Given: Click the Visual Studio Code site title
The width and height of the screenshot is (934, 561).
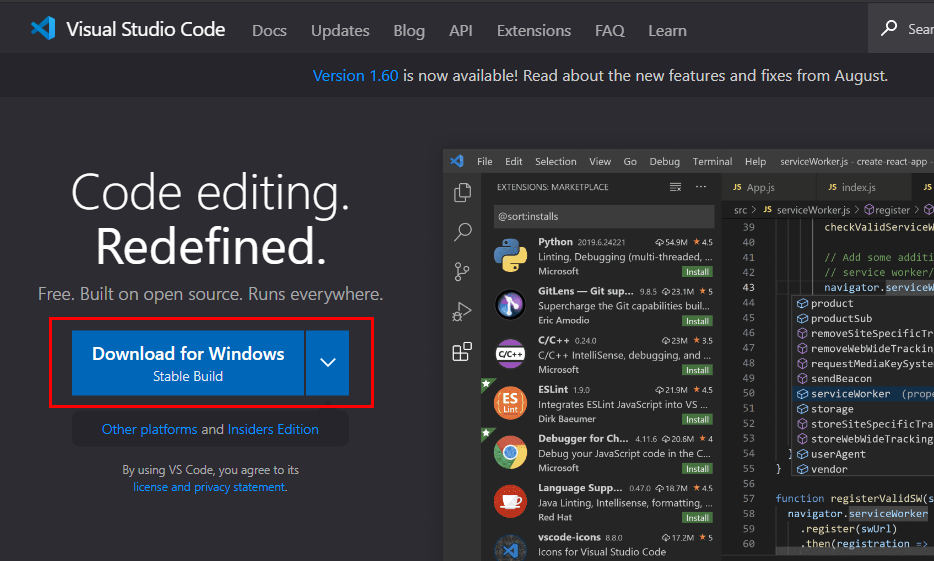Looking at the screenshot, I should point(146,29).
